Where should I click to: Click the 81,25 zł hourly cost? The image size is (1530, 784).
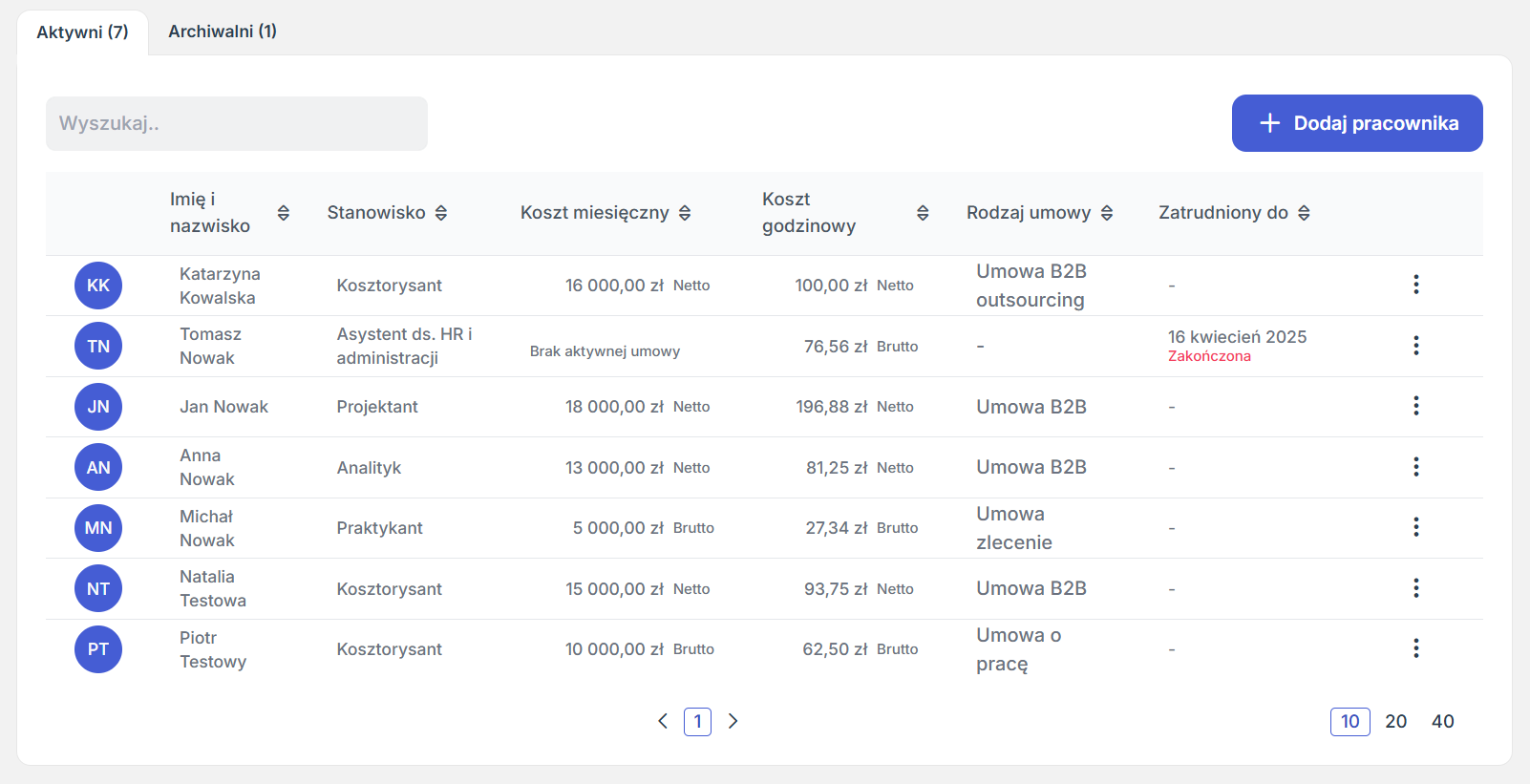click(837, 468)
